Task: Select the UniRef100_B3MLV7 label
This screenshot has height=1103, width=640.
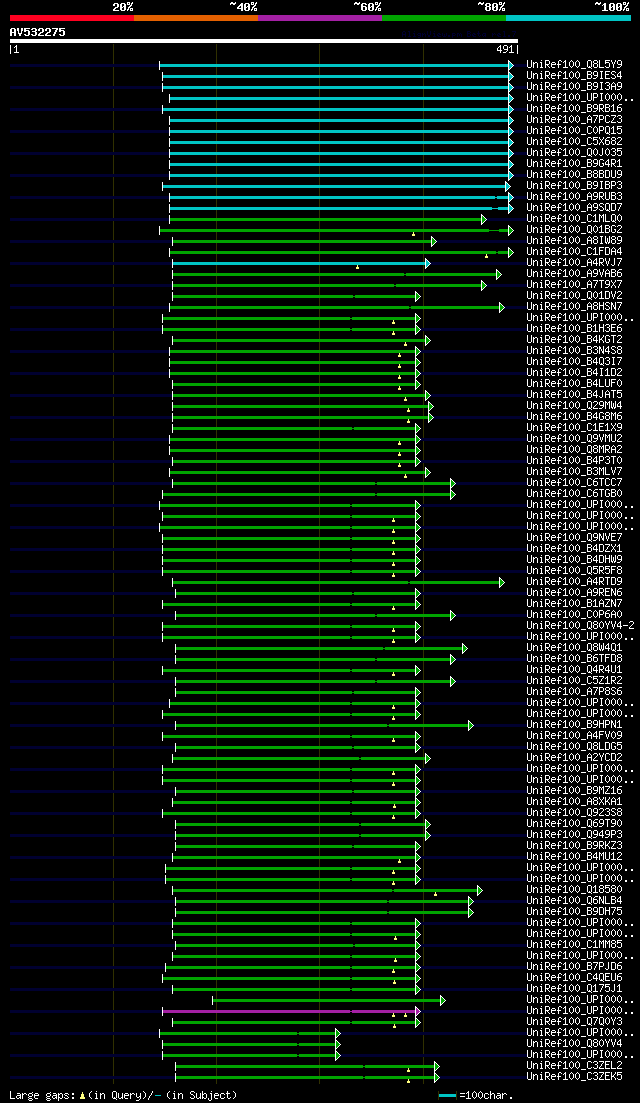Action: point(574,472)
